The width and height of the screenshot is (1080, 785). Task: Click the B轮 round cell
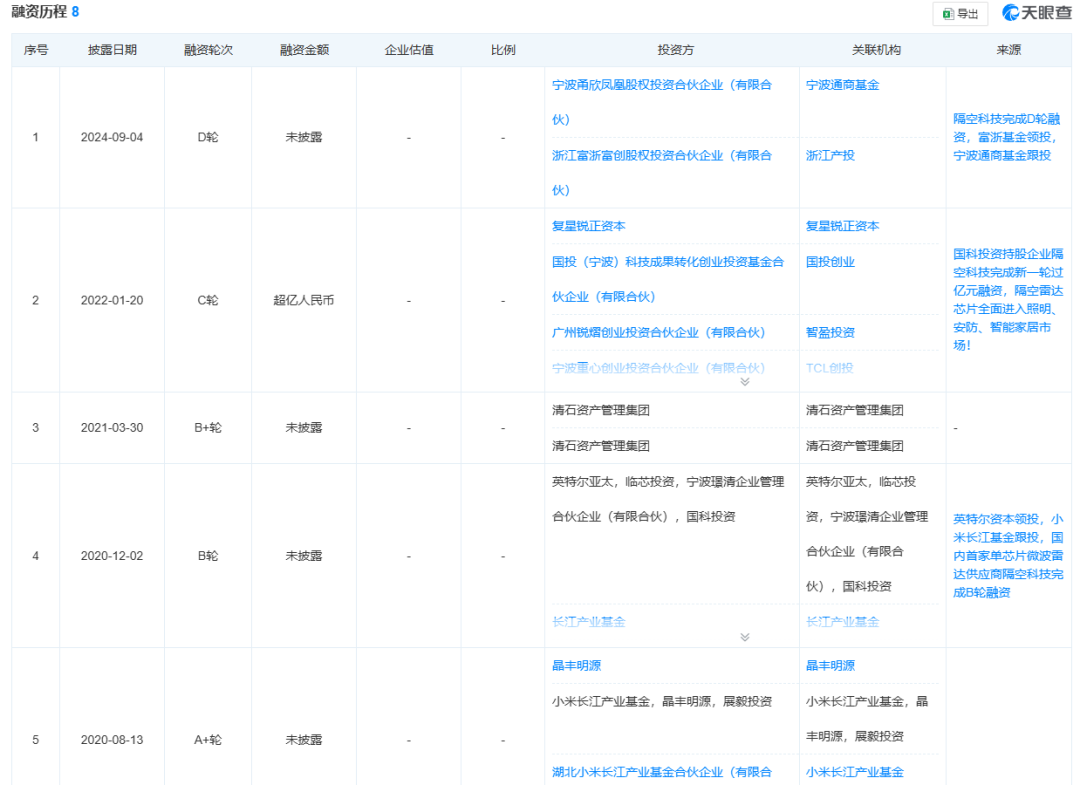click(208, 556)
